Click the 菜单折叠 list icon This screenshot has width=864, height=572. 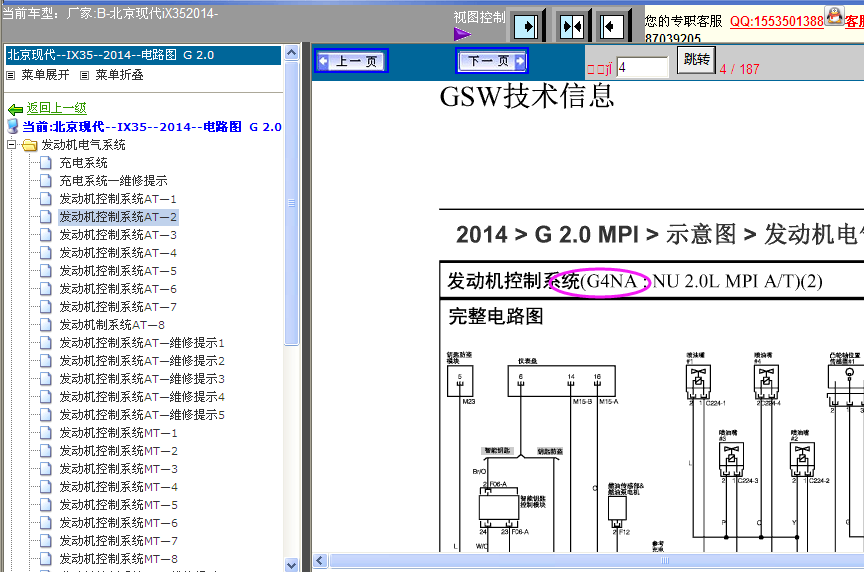point(84,75)
